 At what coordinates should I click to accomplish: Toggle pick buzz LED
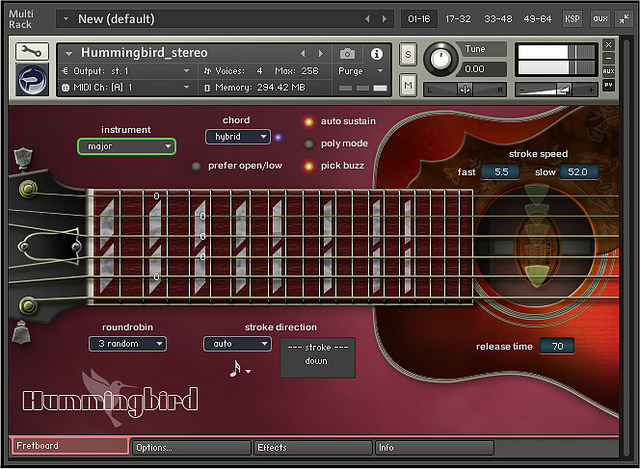309,166
